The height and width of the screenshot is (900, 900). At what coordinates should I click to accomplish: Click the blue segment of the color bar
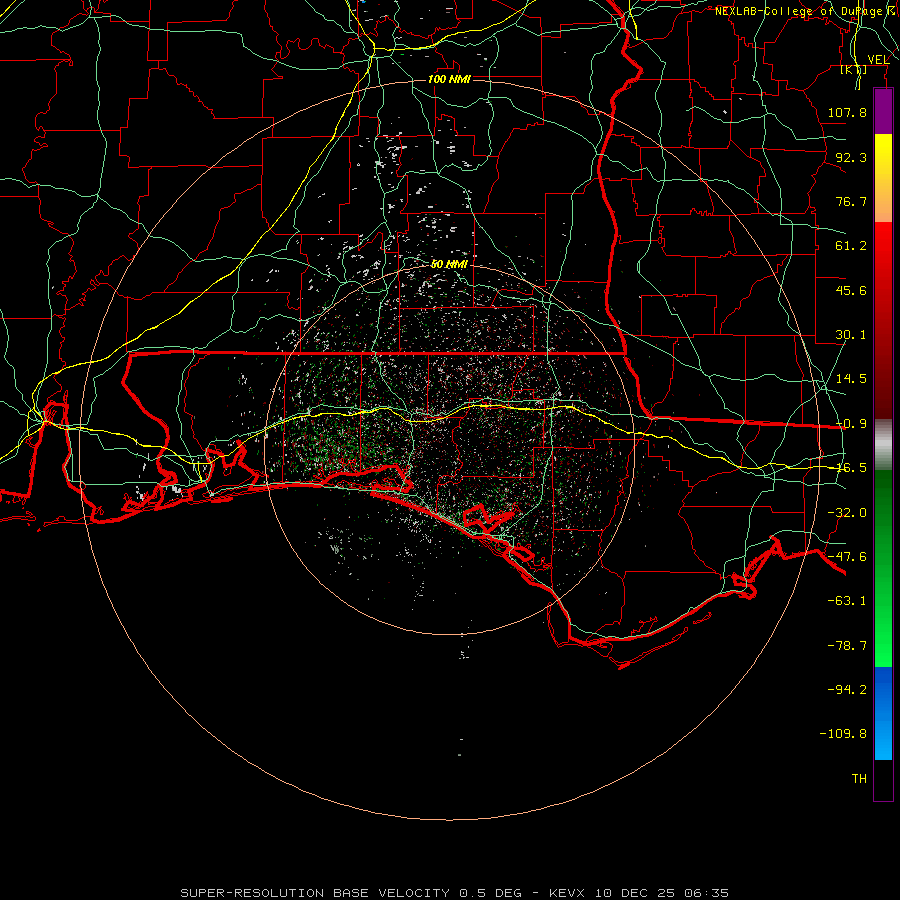(x=883, y=713)
